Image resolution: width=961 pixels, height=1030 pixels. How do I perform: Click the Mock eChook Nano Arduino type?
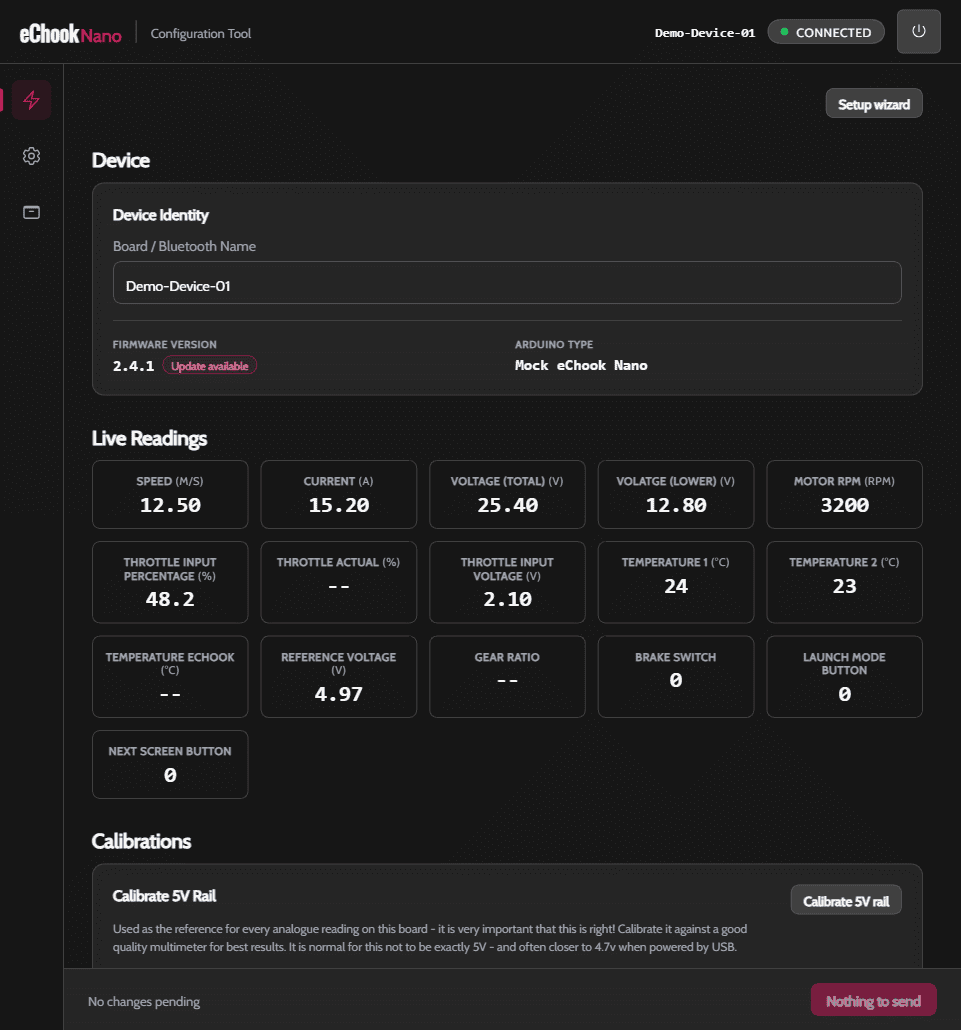pos(581,365)
